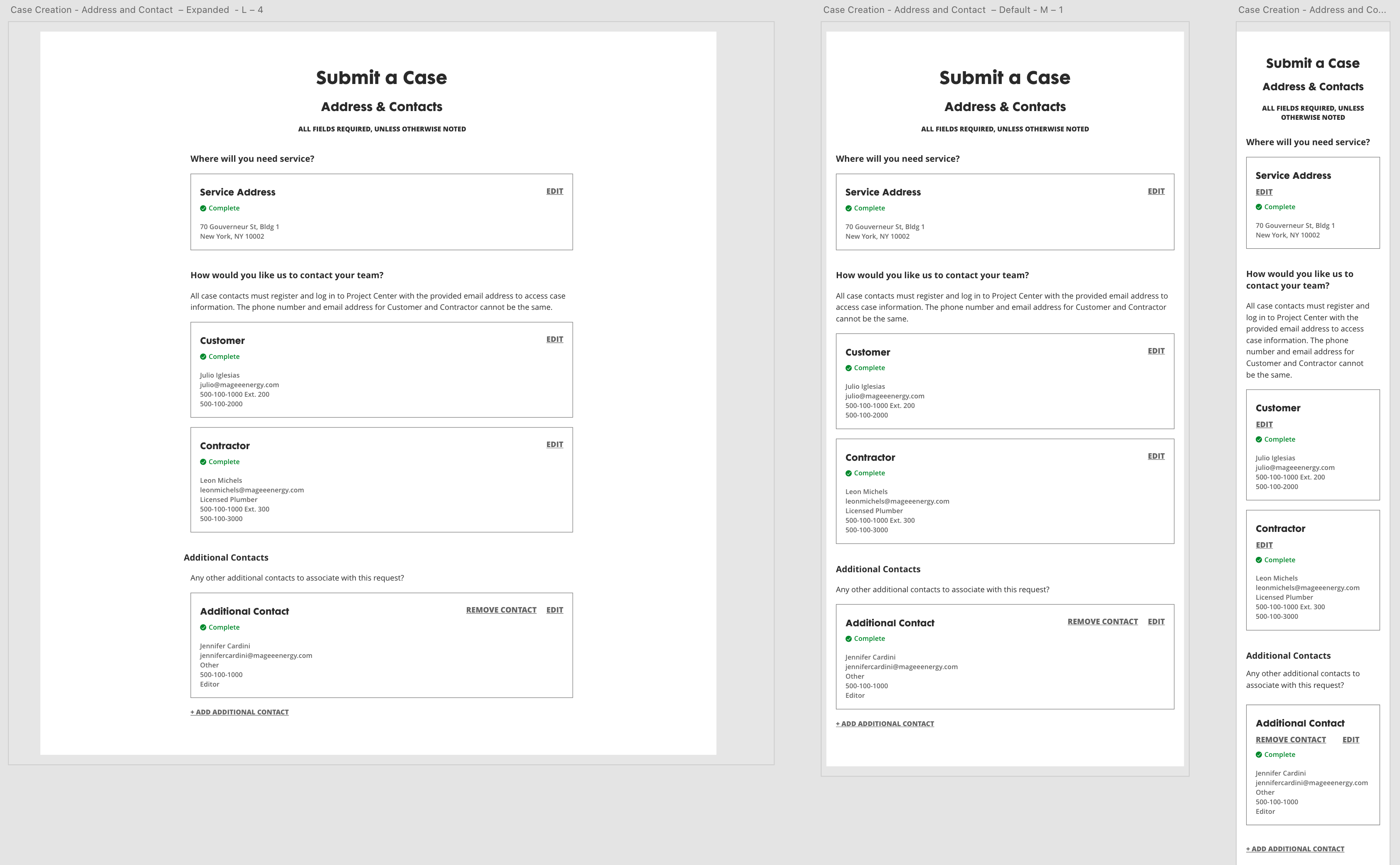Screen dimensions: 1400x865
Task: Click the Customer Complete check icon in the narrow mobile artboard
Action: (1259, 440)
